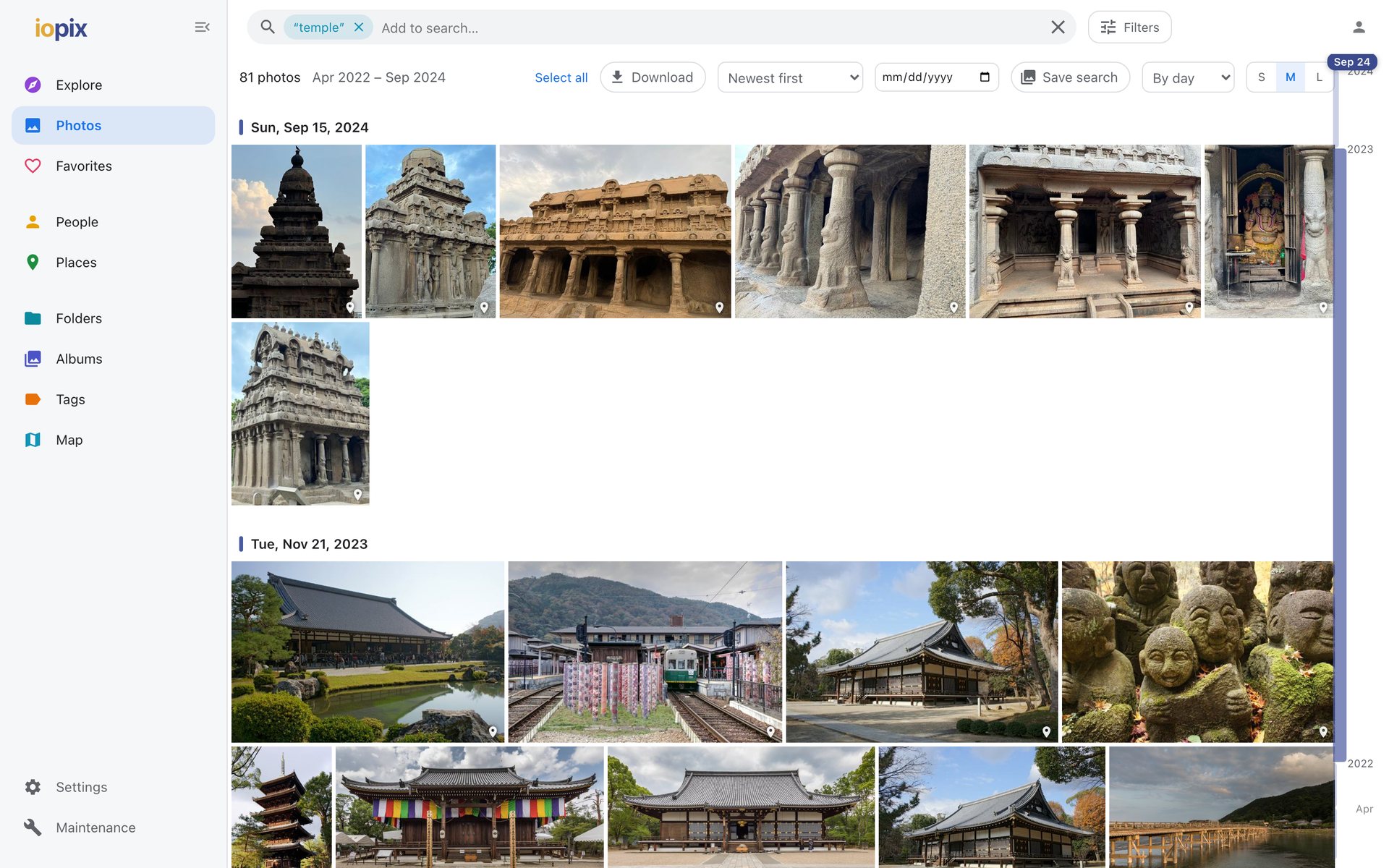Click the Add to search input

(x=709, y=27)
